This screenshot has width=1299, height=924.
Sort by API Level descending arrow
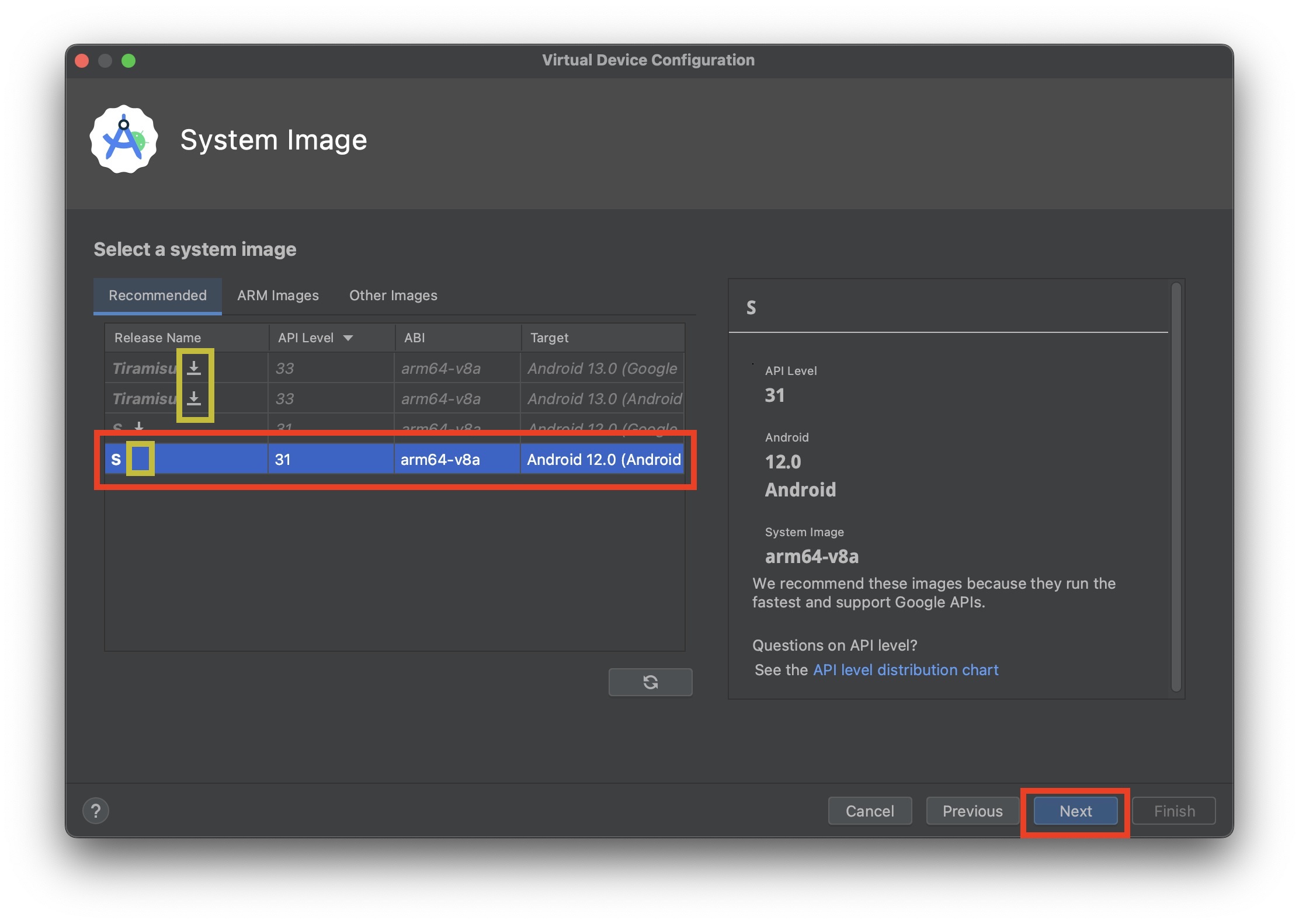tap(348, 338)
